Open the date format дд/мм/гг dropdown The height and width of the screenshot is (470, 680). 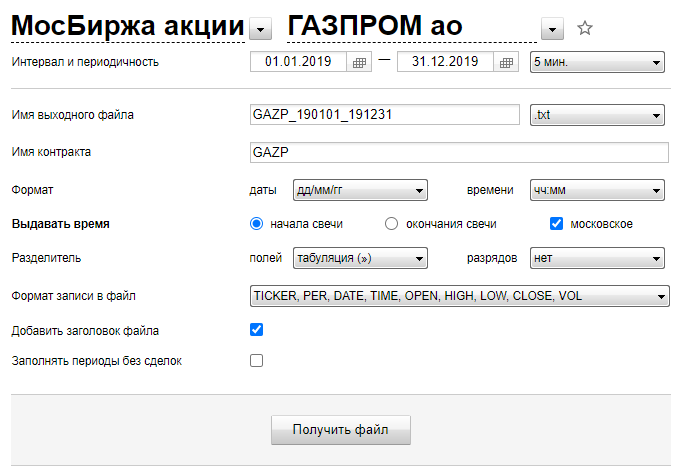[360, 189]
